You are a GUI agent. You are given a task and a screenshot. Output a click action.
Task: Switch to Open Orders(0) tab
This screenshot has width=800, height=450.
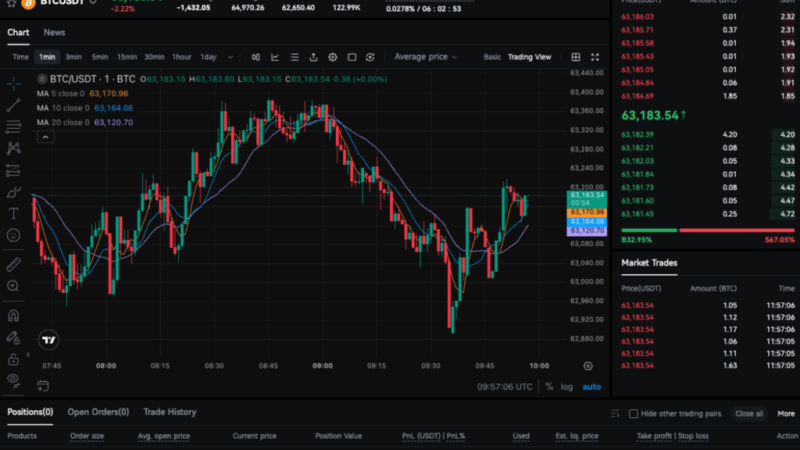pyautogui.click(x=98, y=412)
